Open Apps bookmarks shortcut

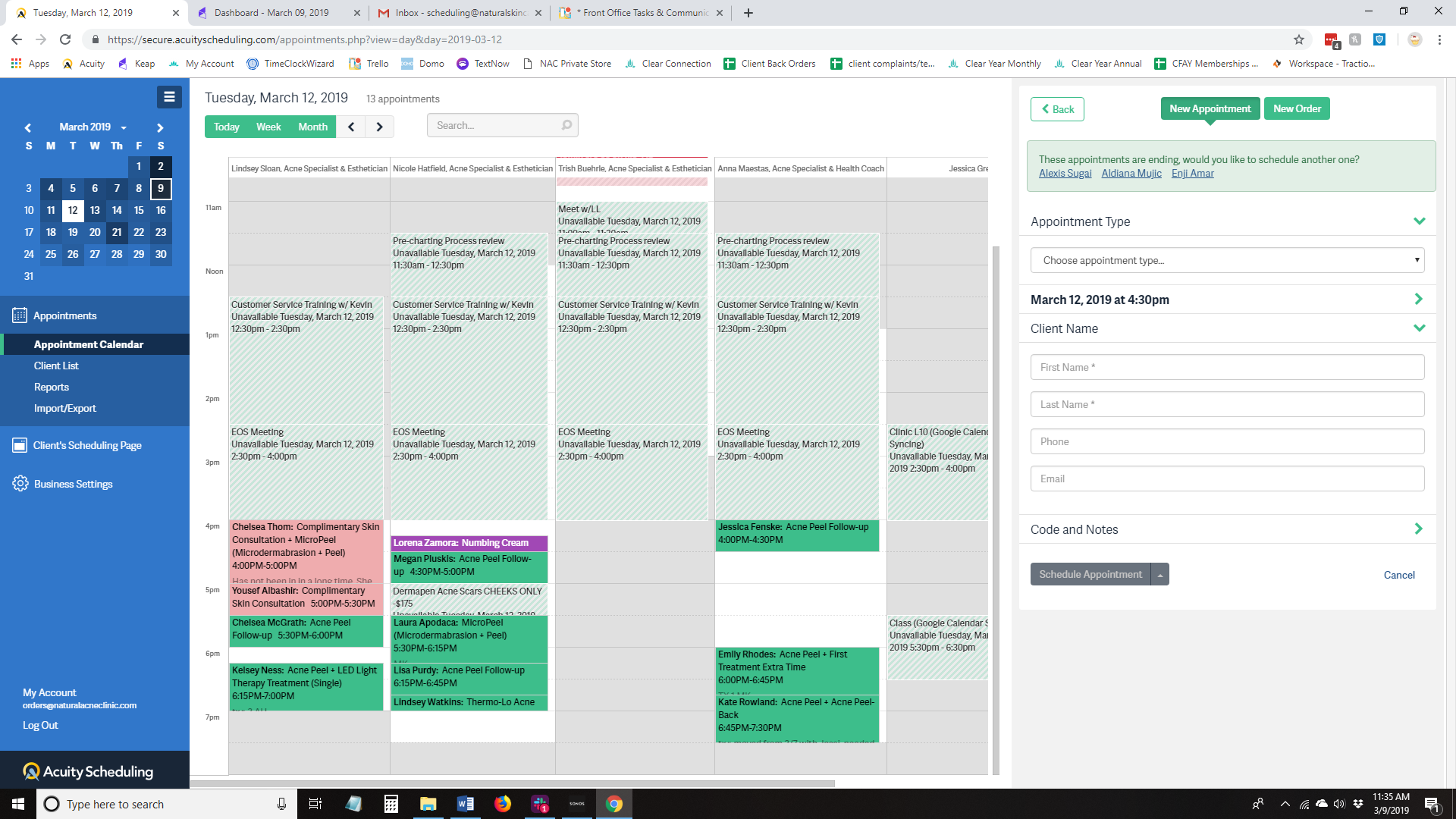[x=30, y=64]
